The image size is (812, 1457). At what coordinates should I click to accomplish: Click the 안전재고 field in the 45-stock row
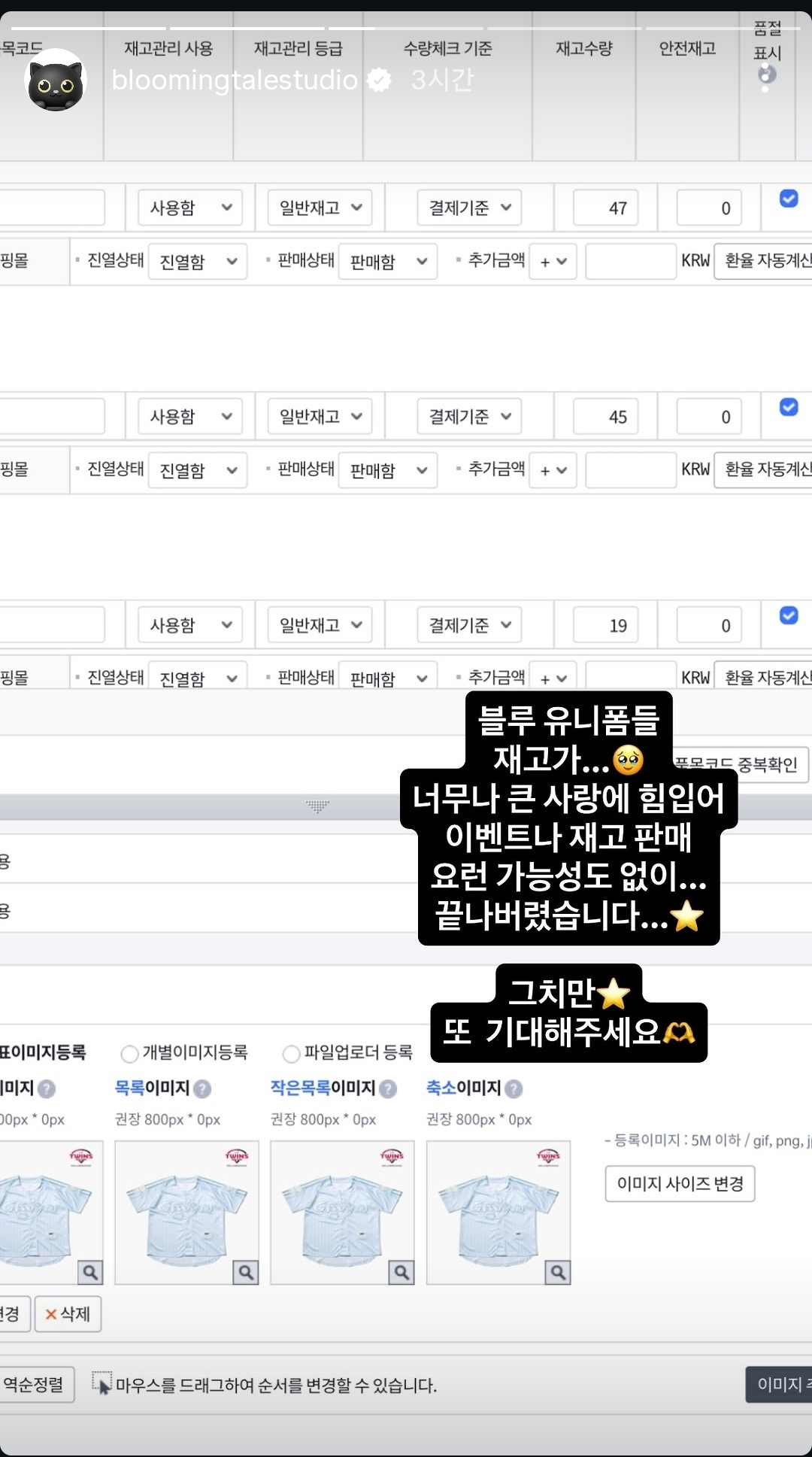[x=709, y=416]
